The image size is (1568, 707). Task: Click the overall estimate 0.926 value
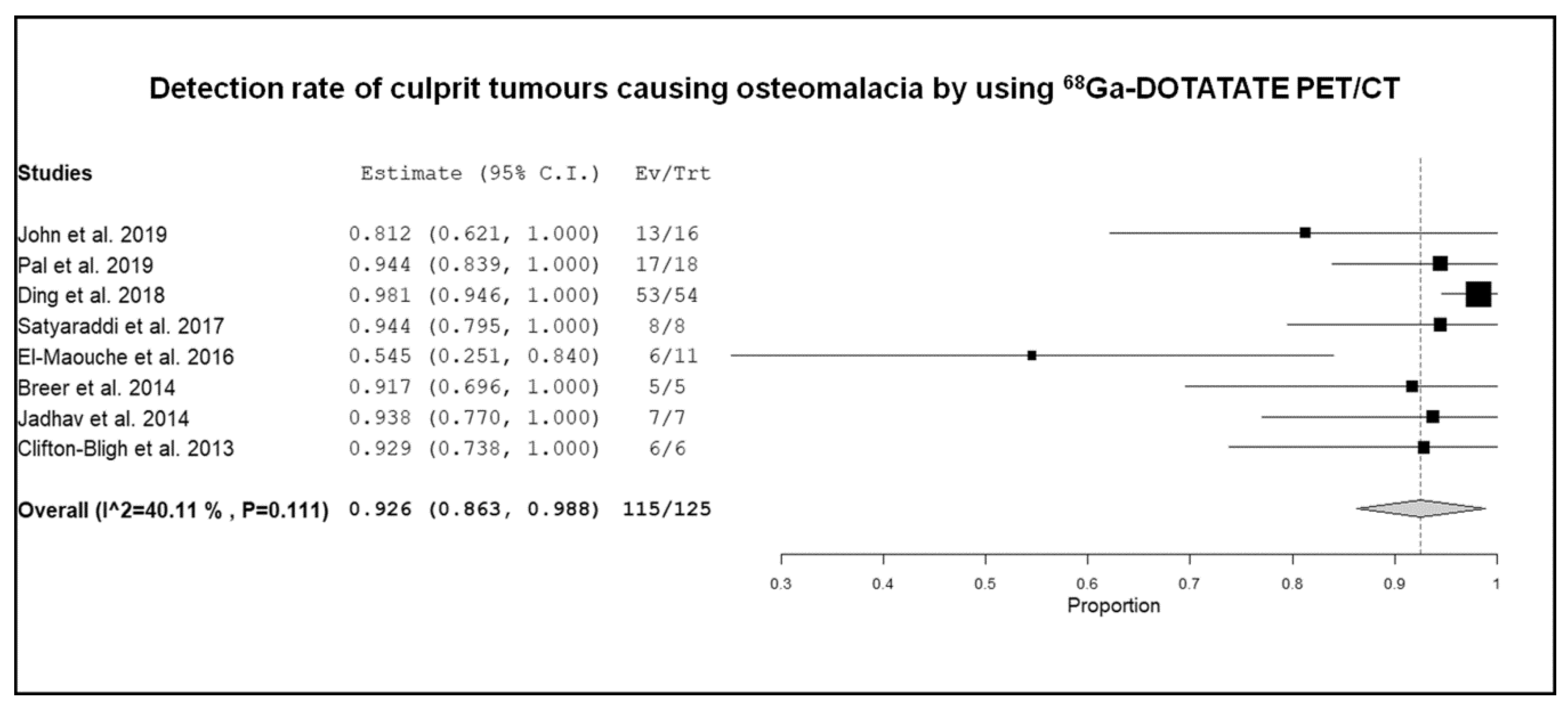(x=380, y=509)
